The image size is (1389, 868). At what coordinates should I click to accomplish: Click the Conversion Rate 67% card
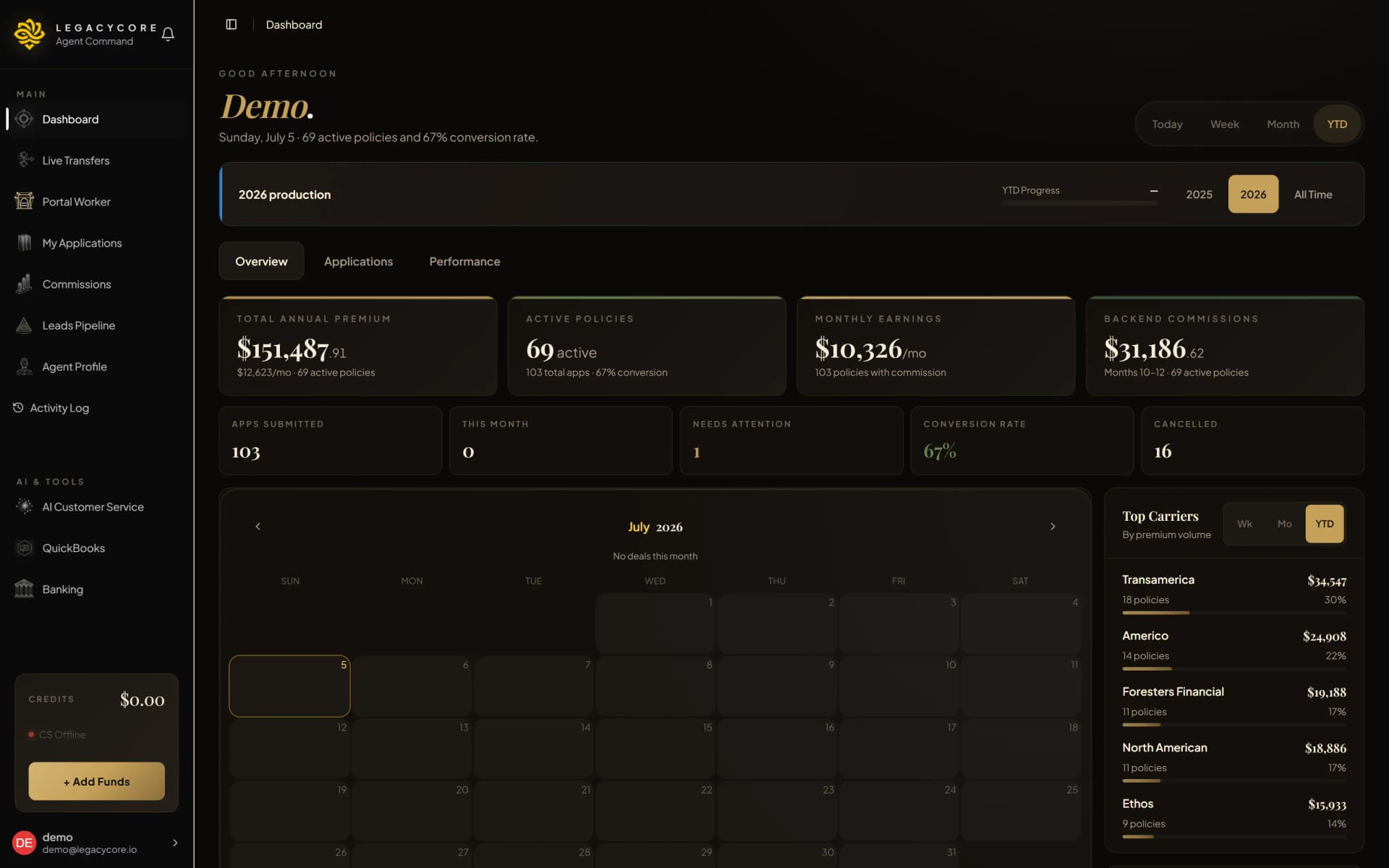pyautogui.click(x=1021, y=441)
